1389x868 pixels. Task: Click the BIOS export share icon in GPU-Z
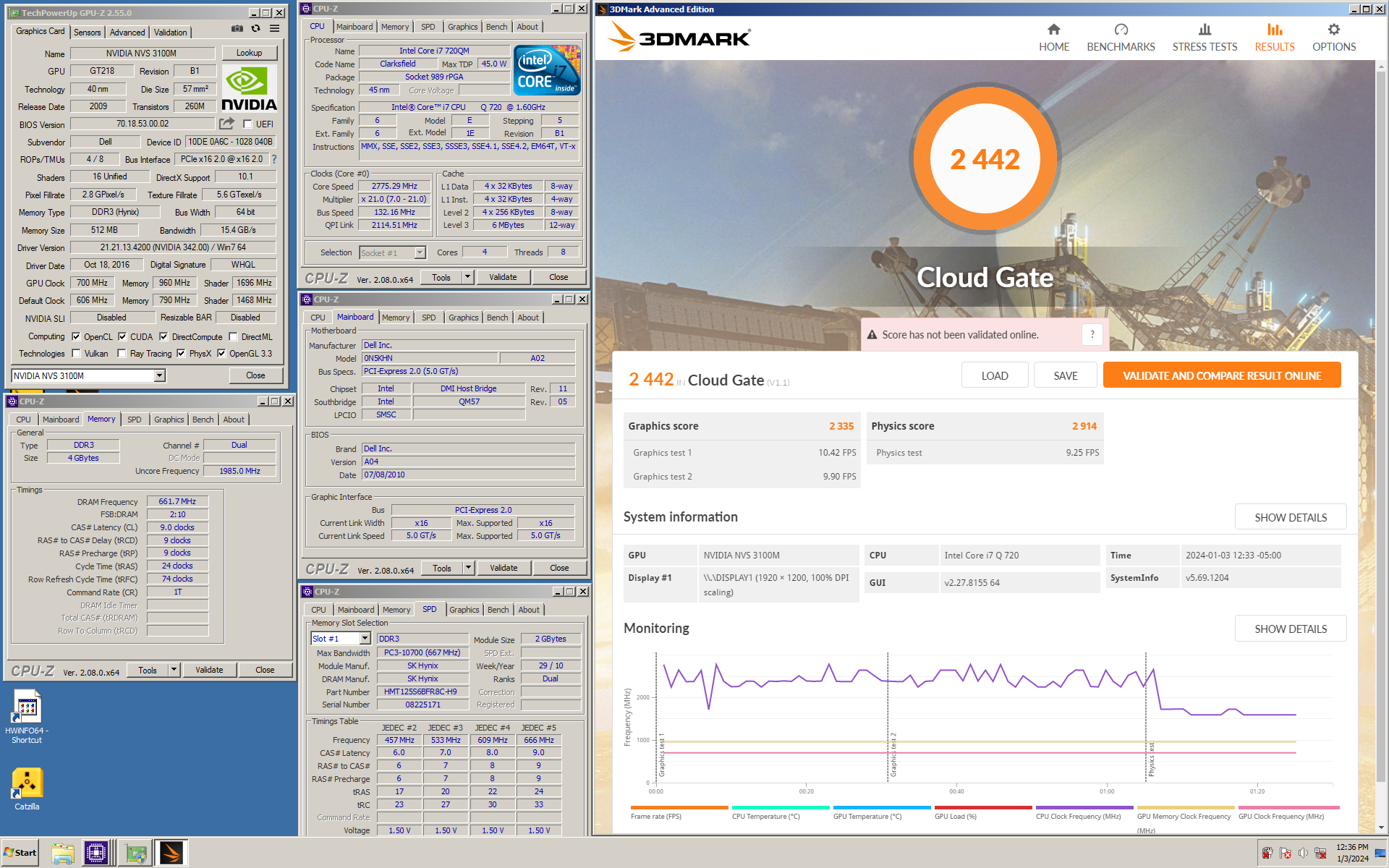coord(227,124)
